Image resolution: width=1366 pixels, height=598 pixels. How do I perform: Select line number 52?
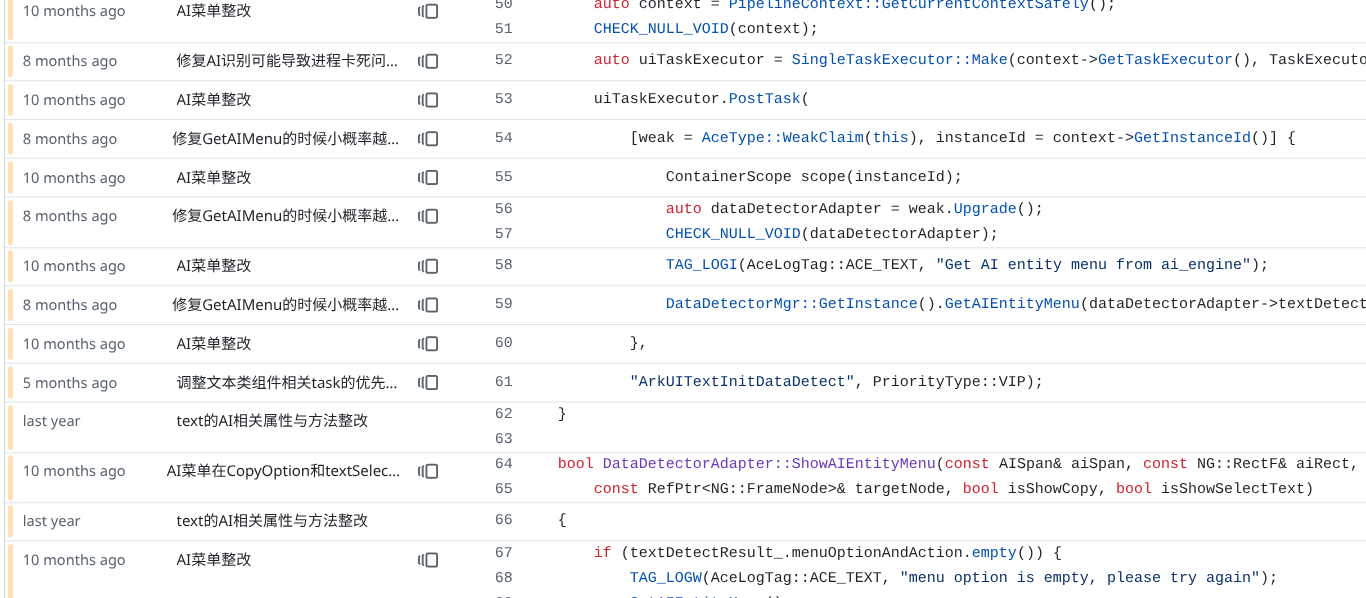(504, 60)
